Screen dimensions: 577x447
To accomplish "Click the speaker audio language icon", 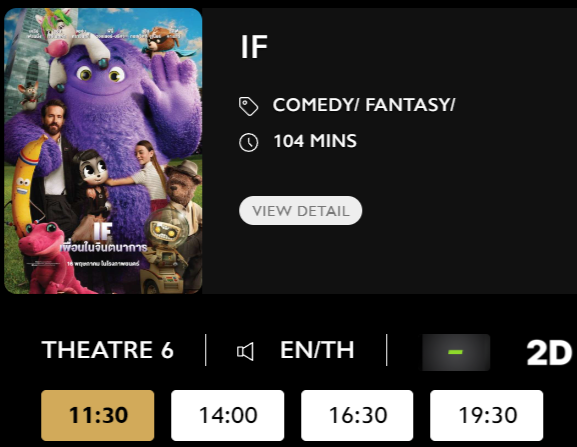I will click(245, 351).
